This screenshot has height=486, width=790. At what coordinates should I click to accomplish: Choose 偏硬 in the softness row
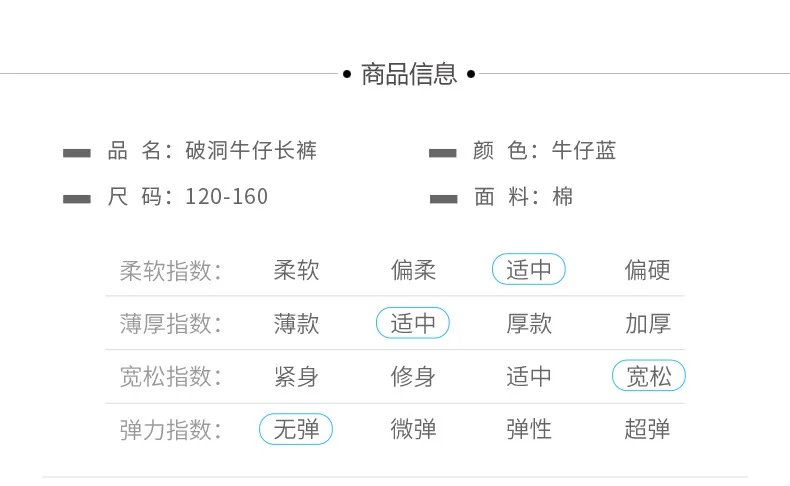(x=647, y=270)
